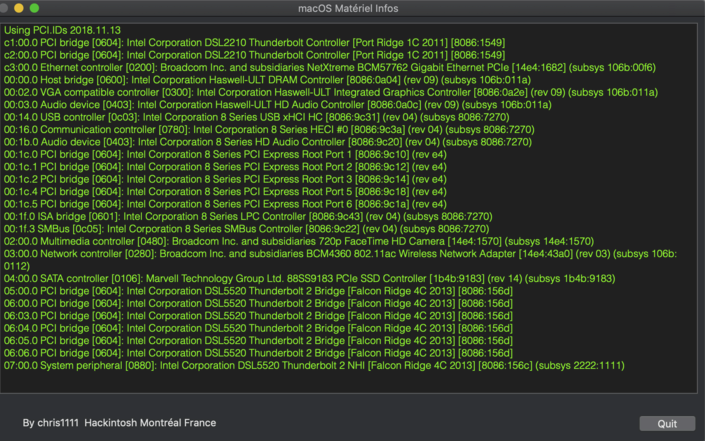Select the 00:1f.0 ISA bridge LPC Controller line
The height and width of the screenshot is (441, 705).
pos(248,217)
